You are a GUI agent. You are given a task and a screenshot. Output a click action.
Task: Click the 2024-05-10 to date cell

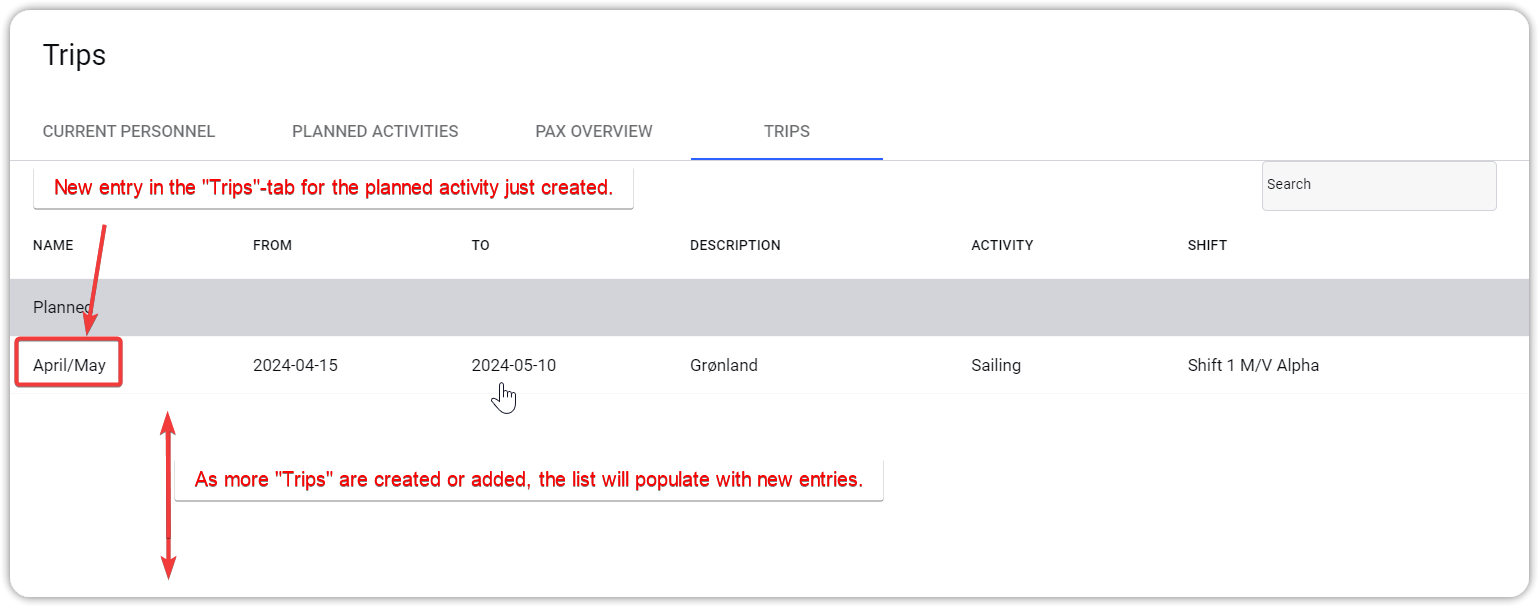(513, 365)
